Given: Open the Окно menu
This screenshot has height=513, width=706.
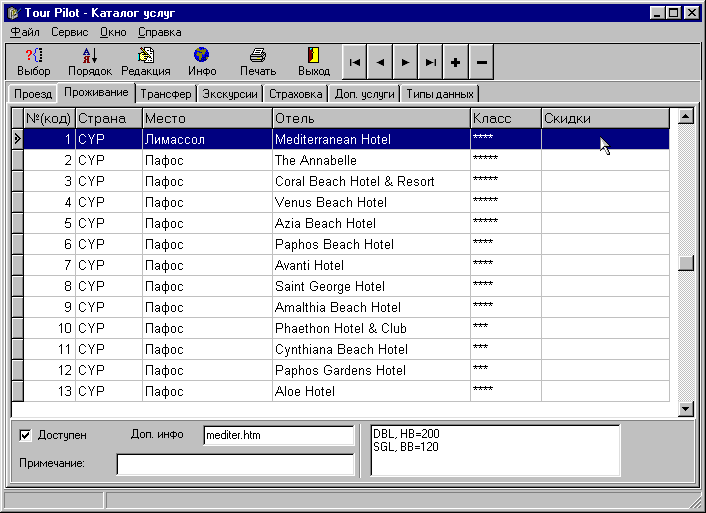Looking at the screenshot, I should tap(113, 32).
